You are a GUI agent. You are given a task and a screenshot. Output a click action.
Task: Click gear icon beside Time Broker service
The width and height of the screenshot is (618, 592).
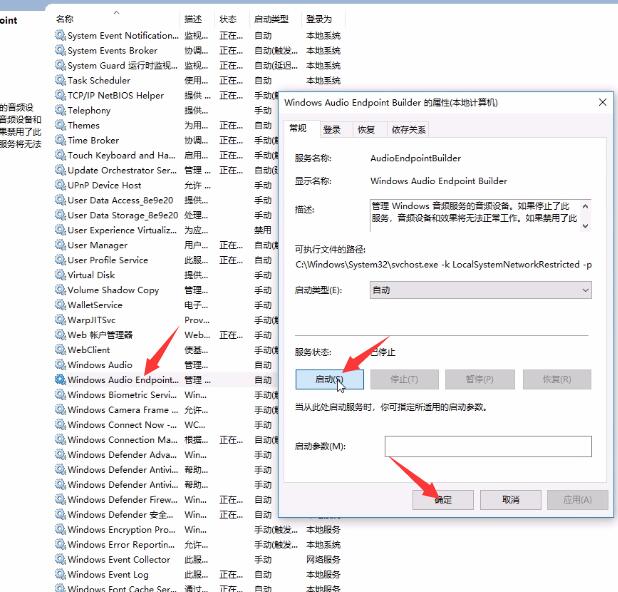point(60,140)
